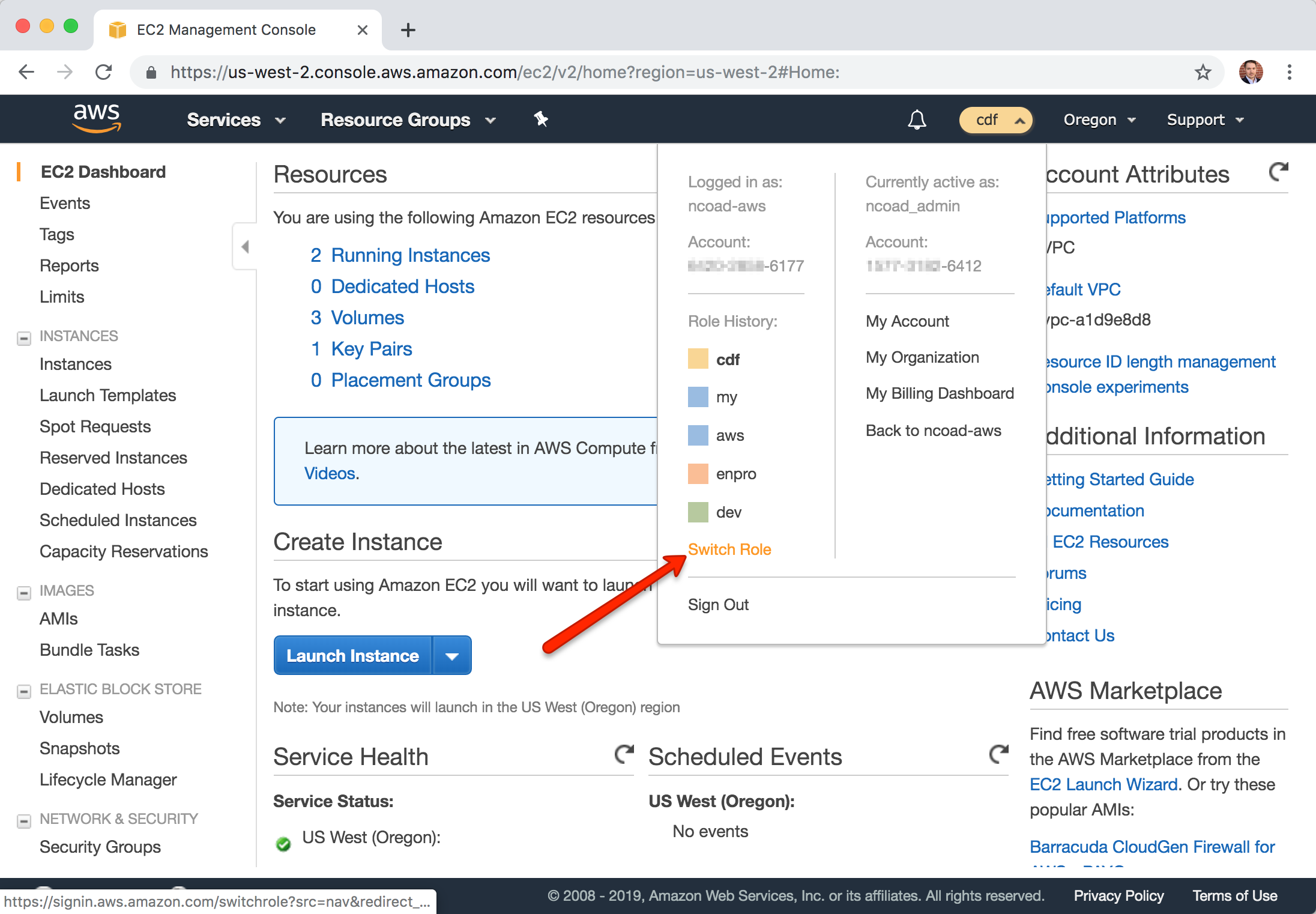
Task: Click the Switch Role link
Action: [x=729, y=549]
